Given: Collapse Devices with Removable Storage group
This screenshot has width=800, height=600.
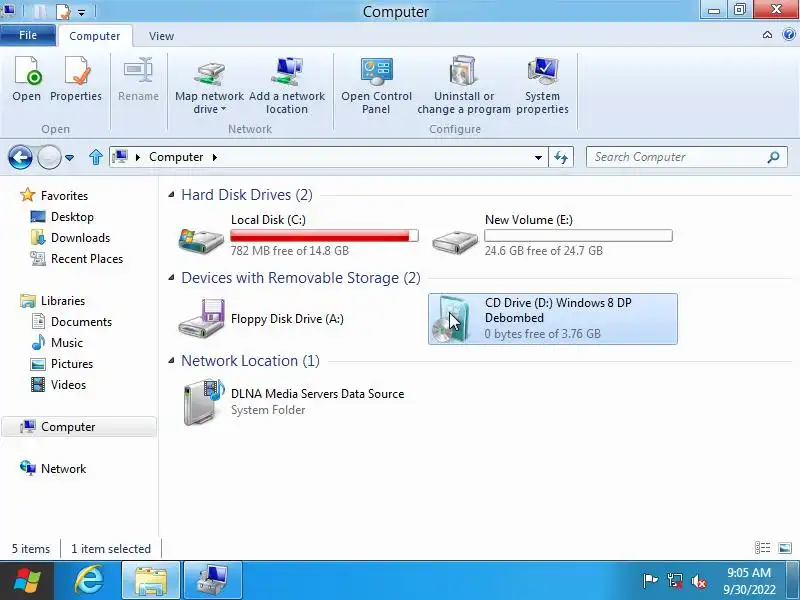Looking at the screenshot, I should pos(171,278).
